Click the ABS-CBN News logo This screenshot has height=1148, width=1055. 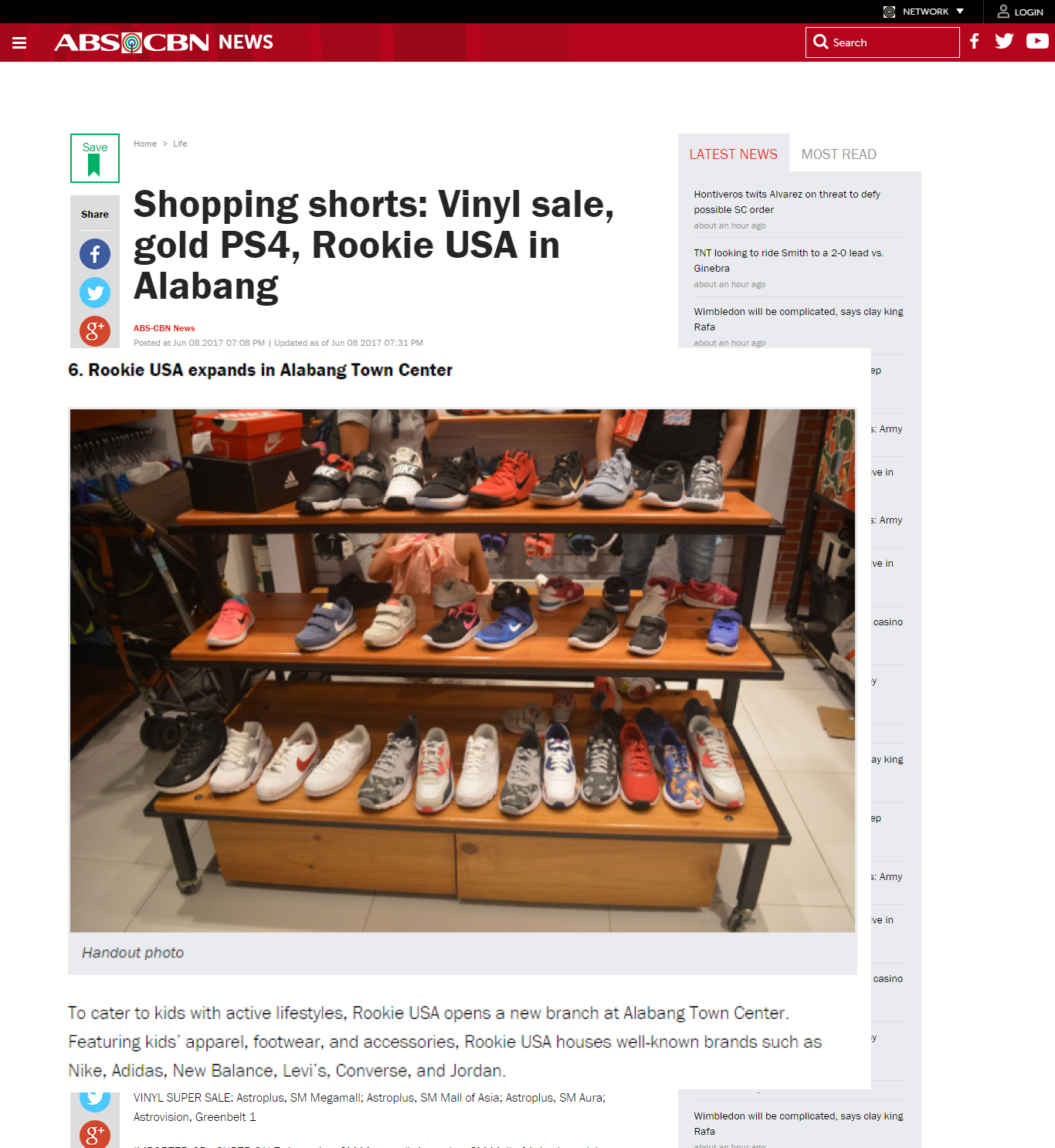pyautogui.click(x=164, y=42)
